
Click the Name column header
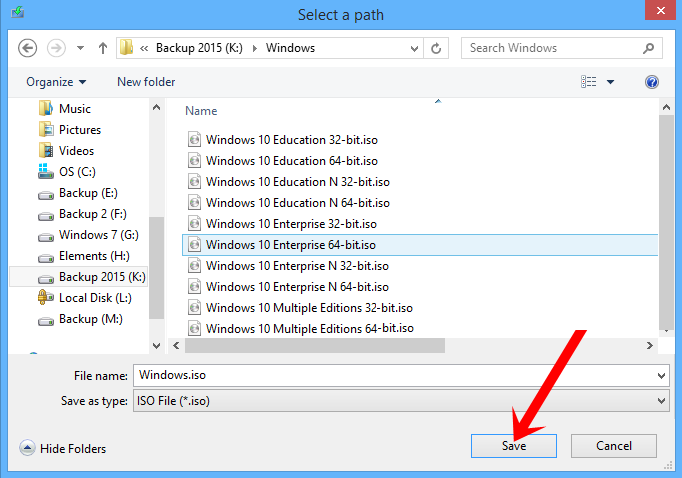201,111
